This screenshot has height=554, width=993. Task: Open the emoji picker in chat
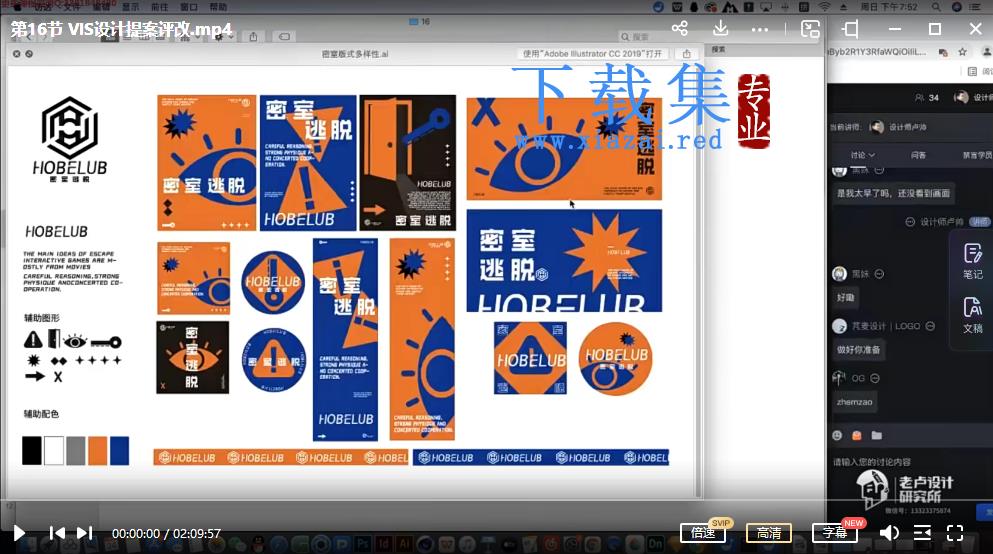tap(837, 436)
